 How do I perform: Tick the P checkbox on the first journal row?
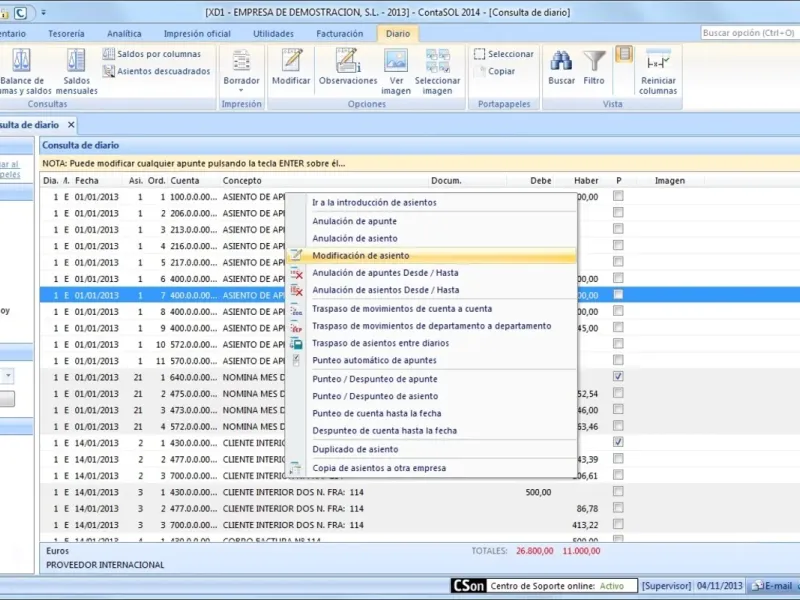(x=618, y=197)
